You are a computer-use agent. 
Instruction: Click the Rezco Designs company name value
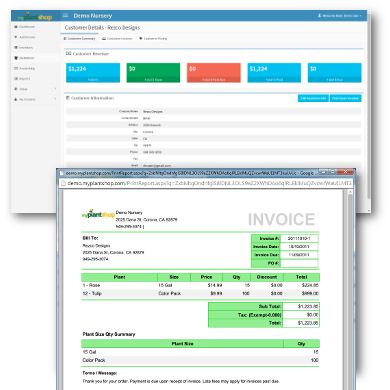(153, 112)
